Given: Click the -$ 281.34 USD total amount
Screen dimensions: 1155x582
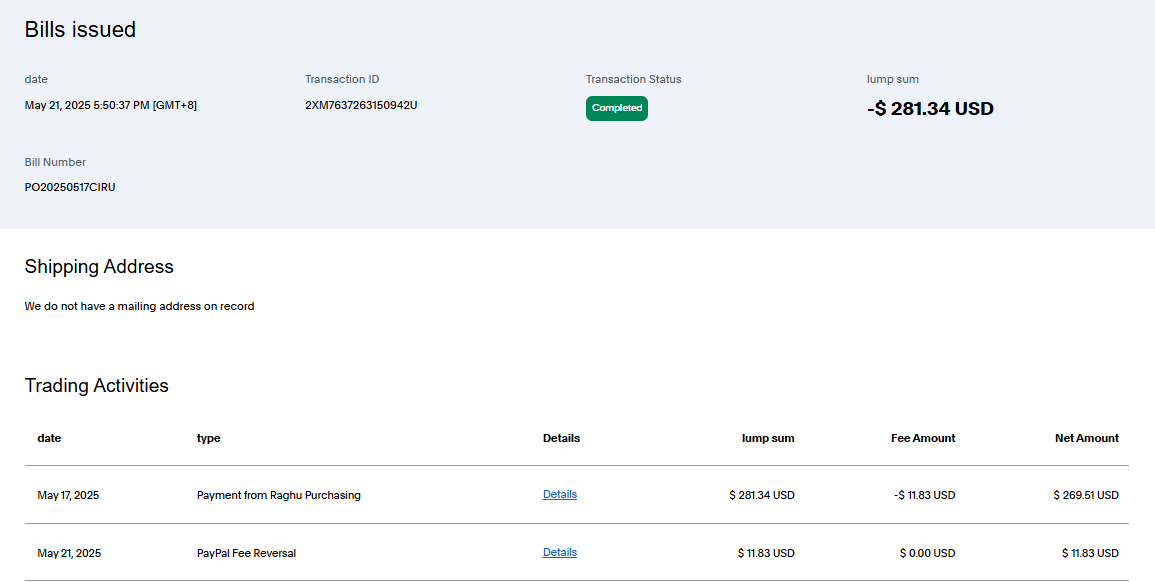Looking at the screenshot, I should coord(930,109).
